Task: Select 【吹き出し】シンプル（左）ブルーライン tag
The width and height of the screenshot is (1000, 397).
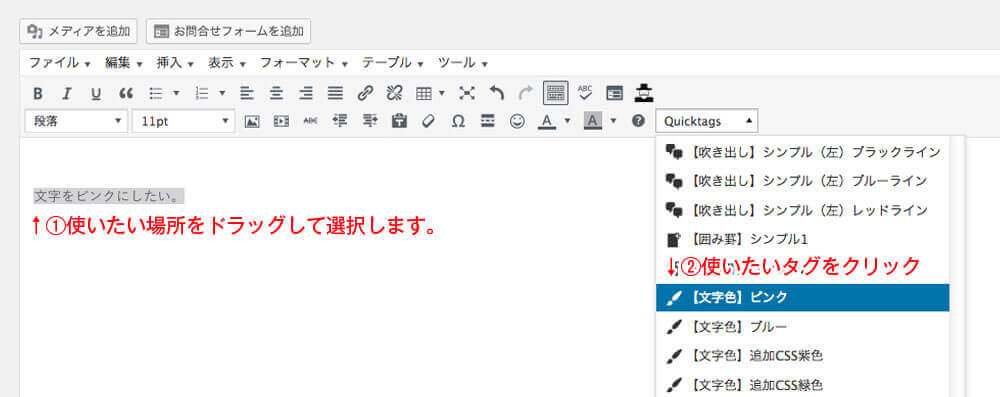Action: pyautogui.click(x=802, y=181)
